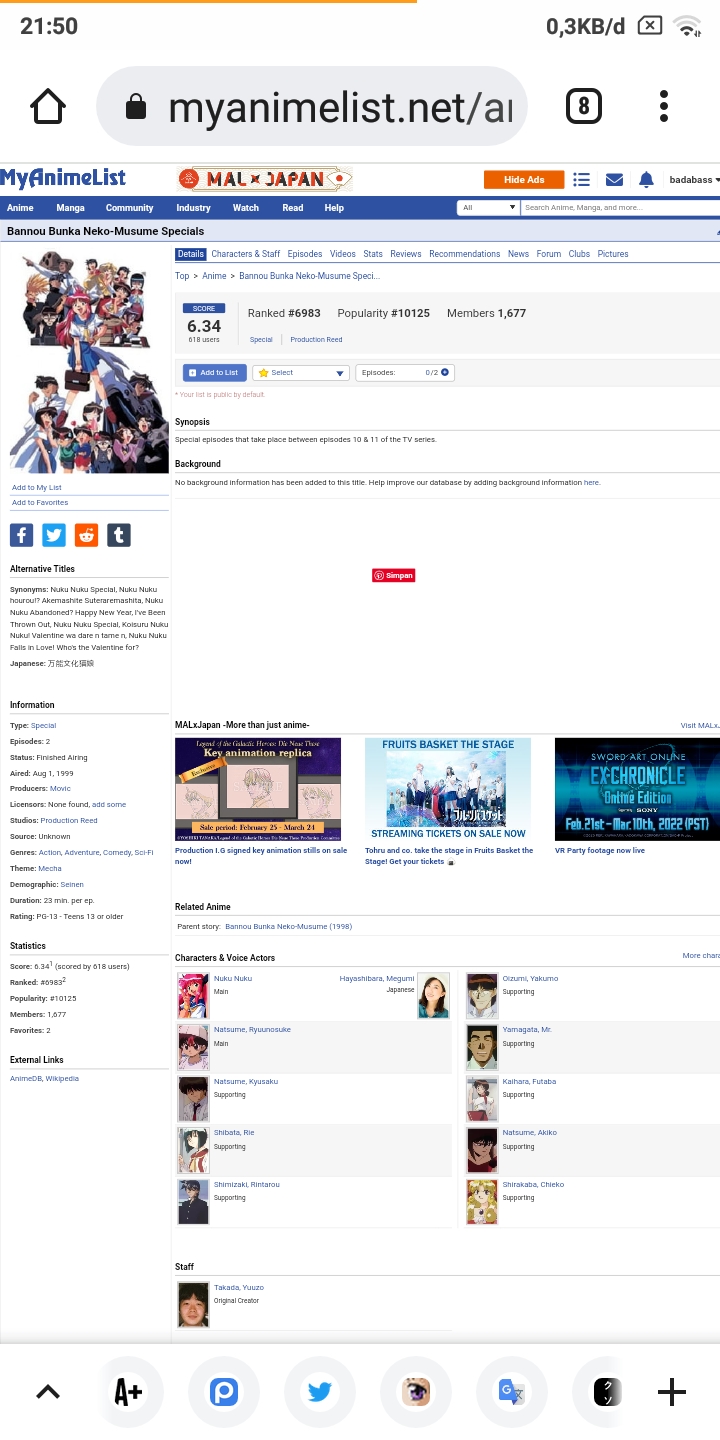Viewport: 720px width, 1440px height.
Task: Tap the anime eye shortcut icon
Action: tap(416, 1392)
